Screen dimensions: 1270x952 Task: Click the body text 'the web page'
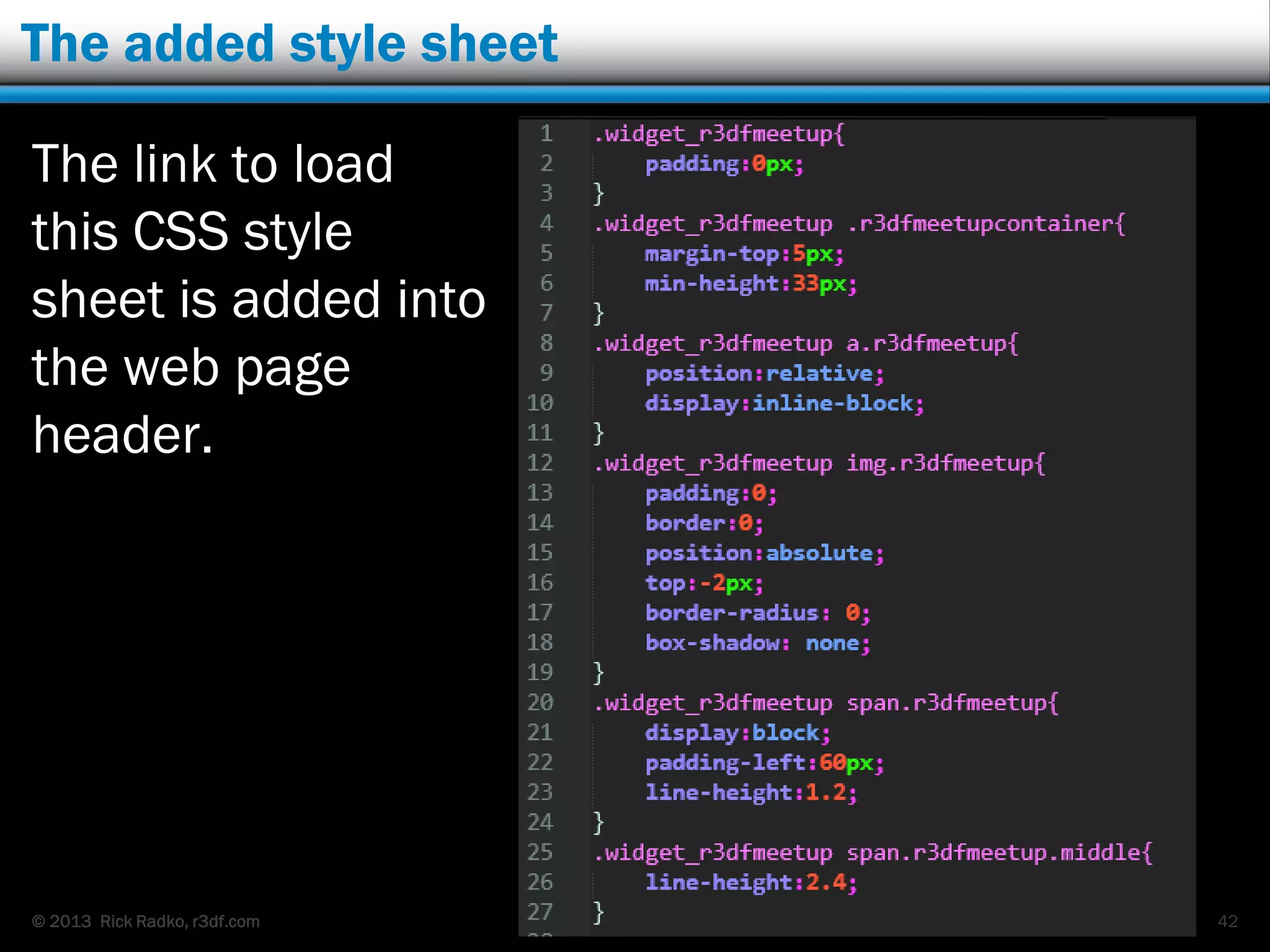pos(191,368)
